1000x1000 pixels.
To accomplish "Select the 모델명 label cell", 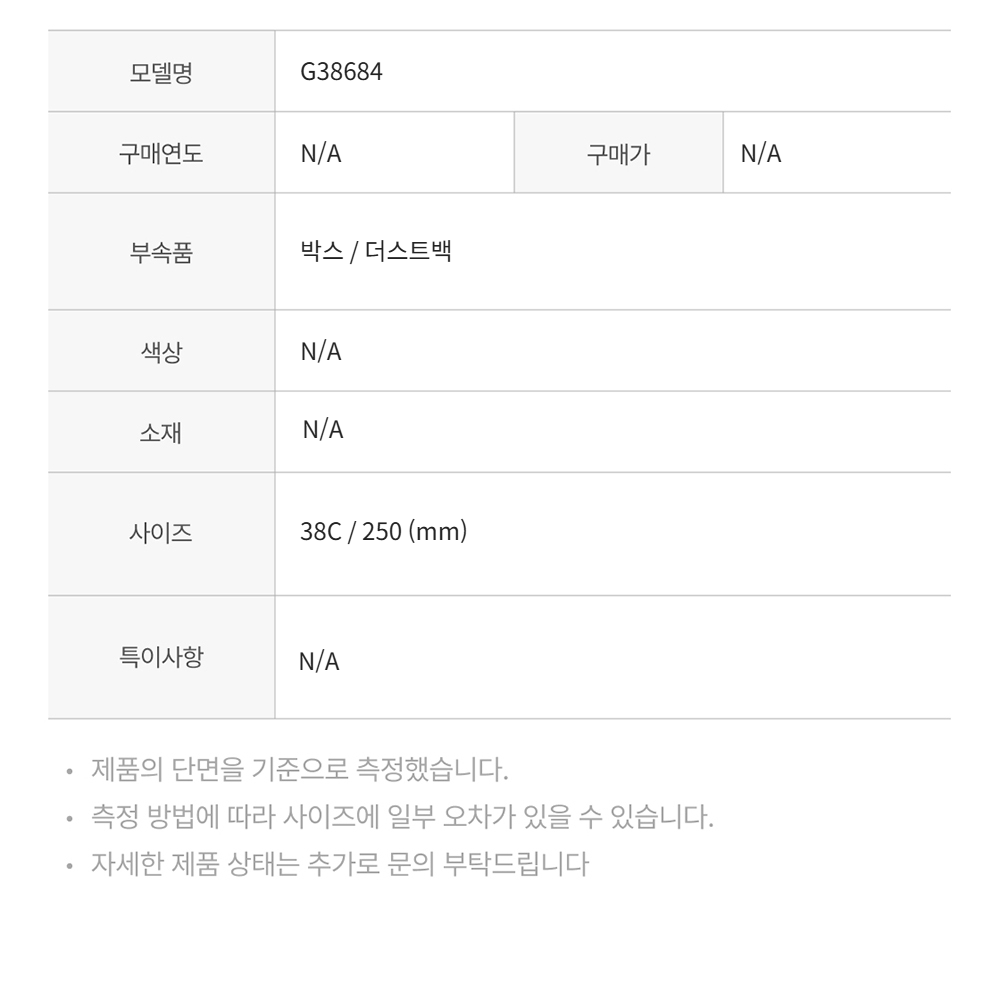I will tap(161, 71).
